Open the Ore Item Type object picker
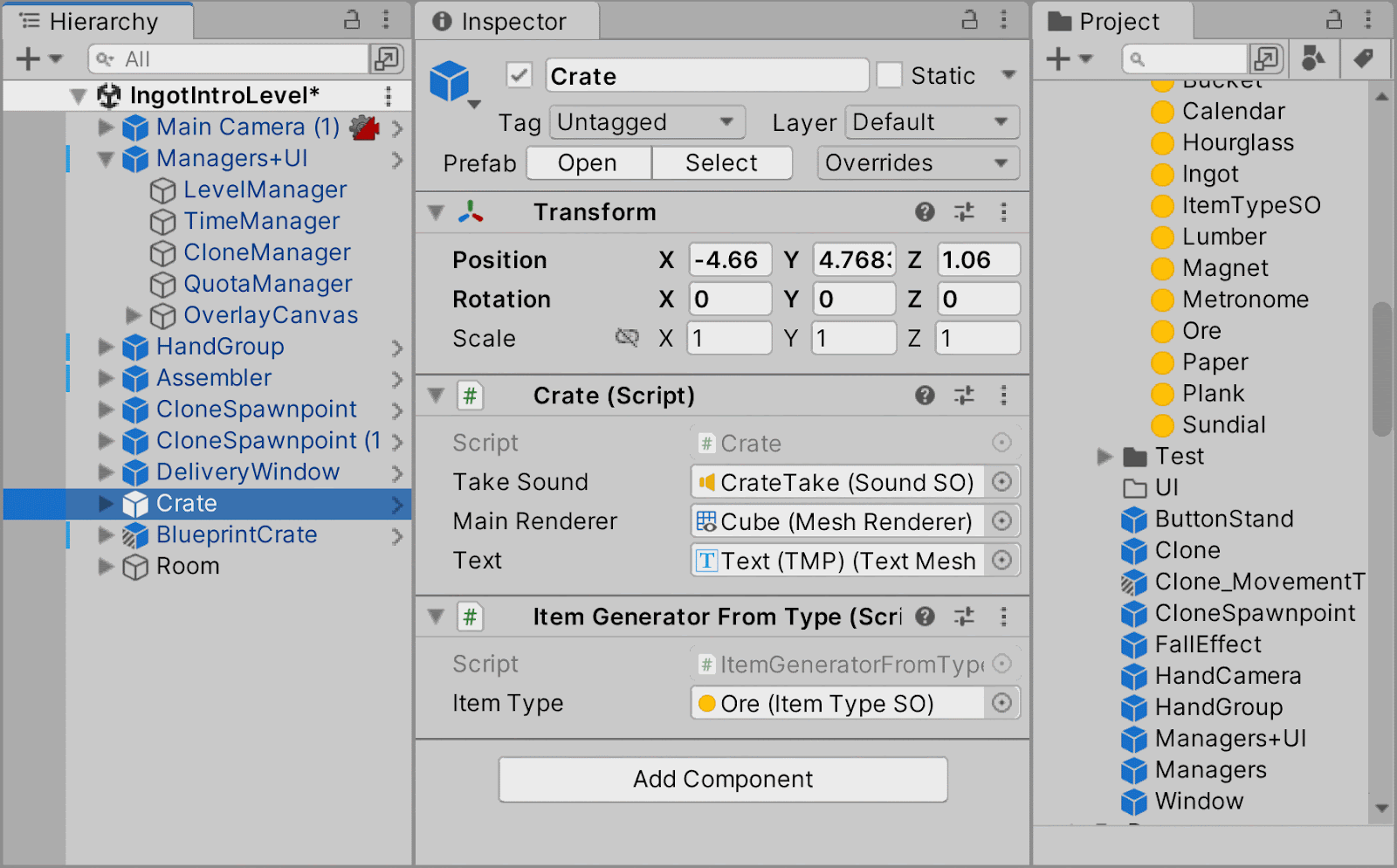The image size is (1397, 868). tap(1002, 703)
